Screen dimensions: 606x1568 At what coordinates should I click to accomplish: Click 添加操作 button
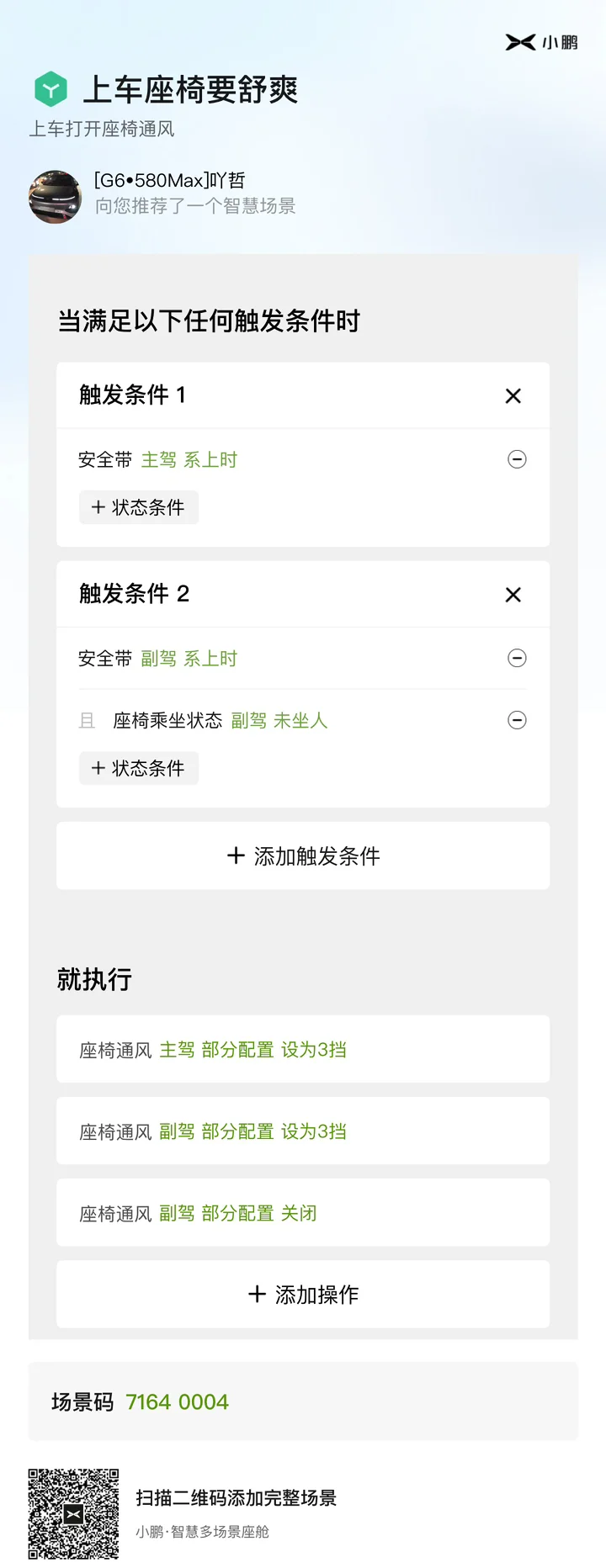coord(303,1294)
